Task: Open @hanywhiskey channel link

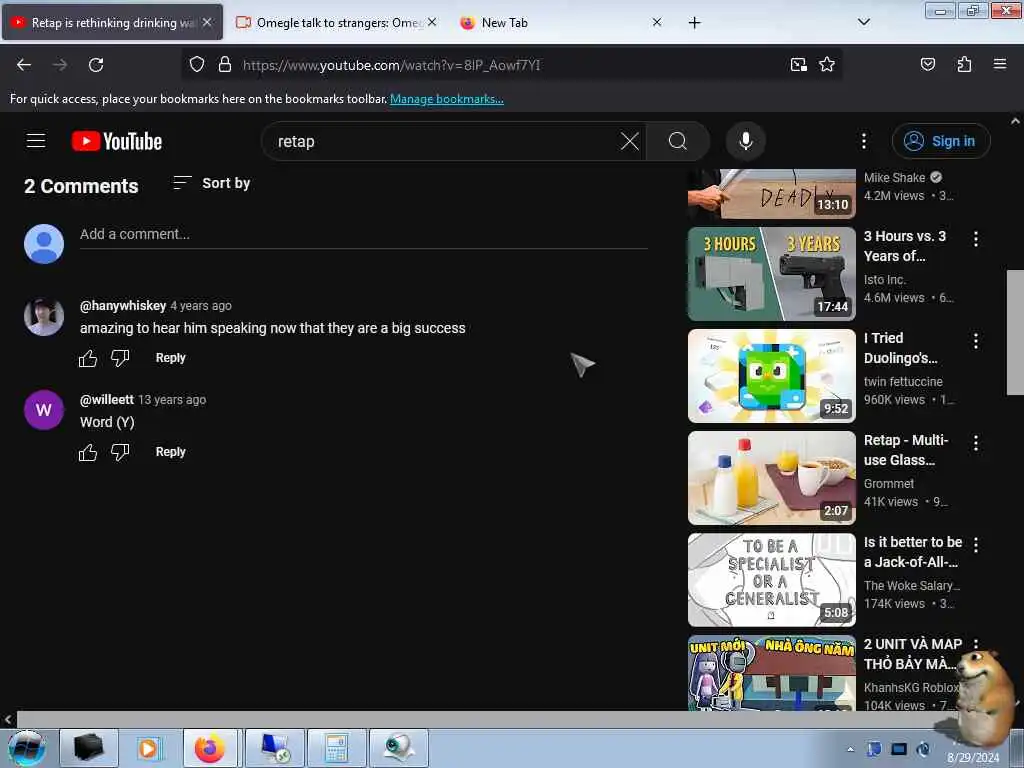Action: (x=123, y=306)
